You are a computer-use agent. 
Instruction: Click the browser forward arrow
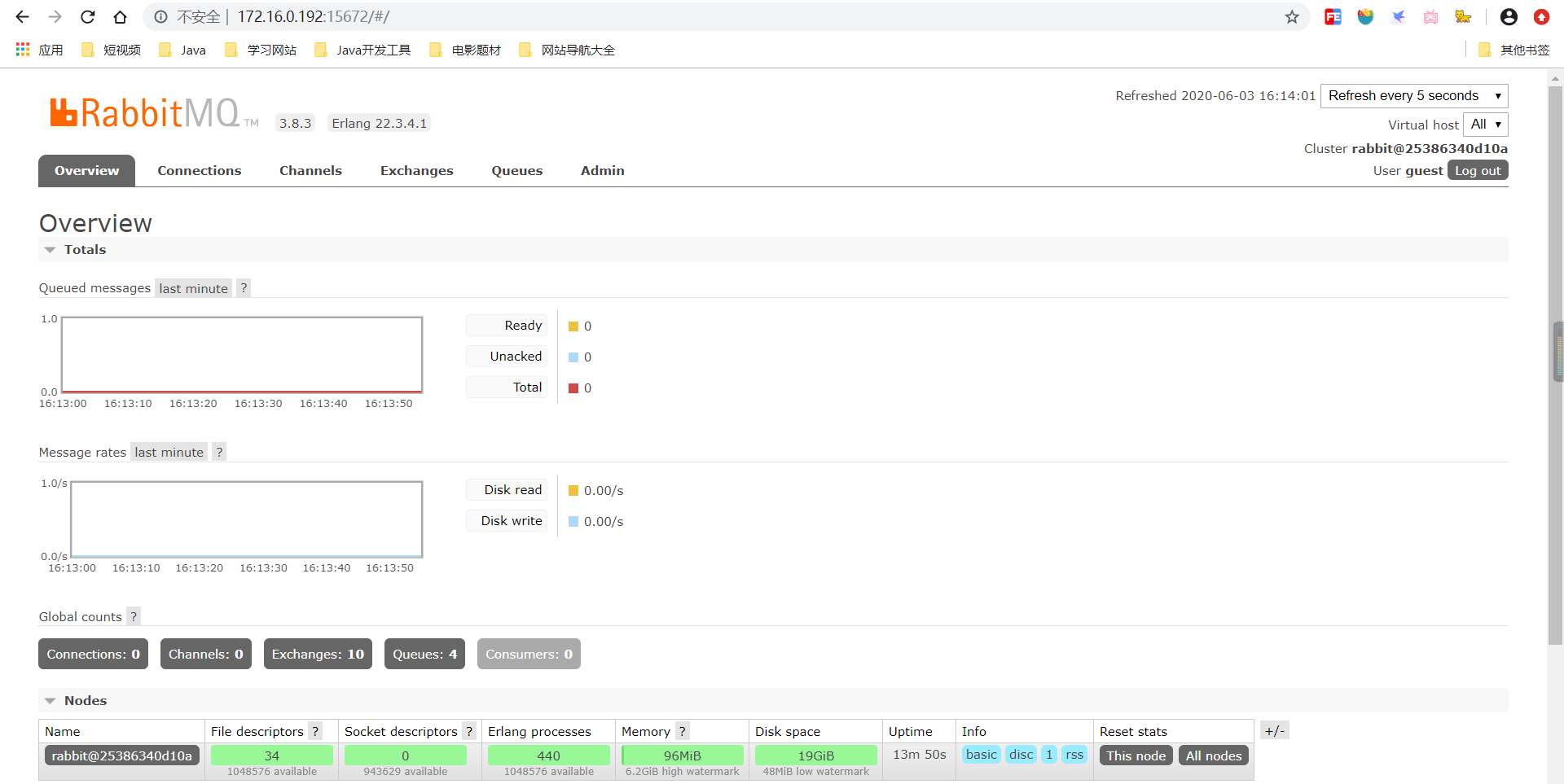55,17
